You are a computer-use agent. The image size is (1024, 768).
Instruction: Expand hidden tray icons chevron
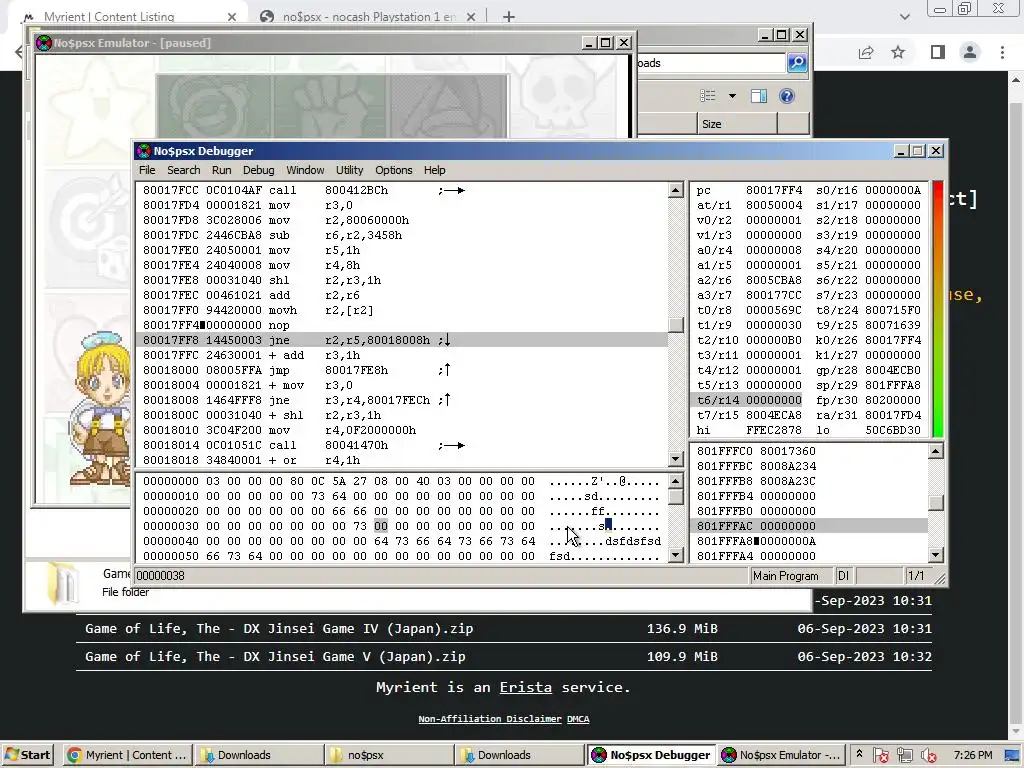tap(859, 754)
